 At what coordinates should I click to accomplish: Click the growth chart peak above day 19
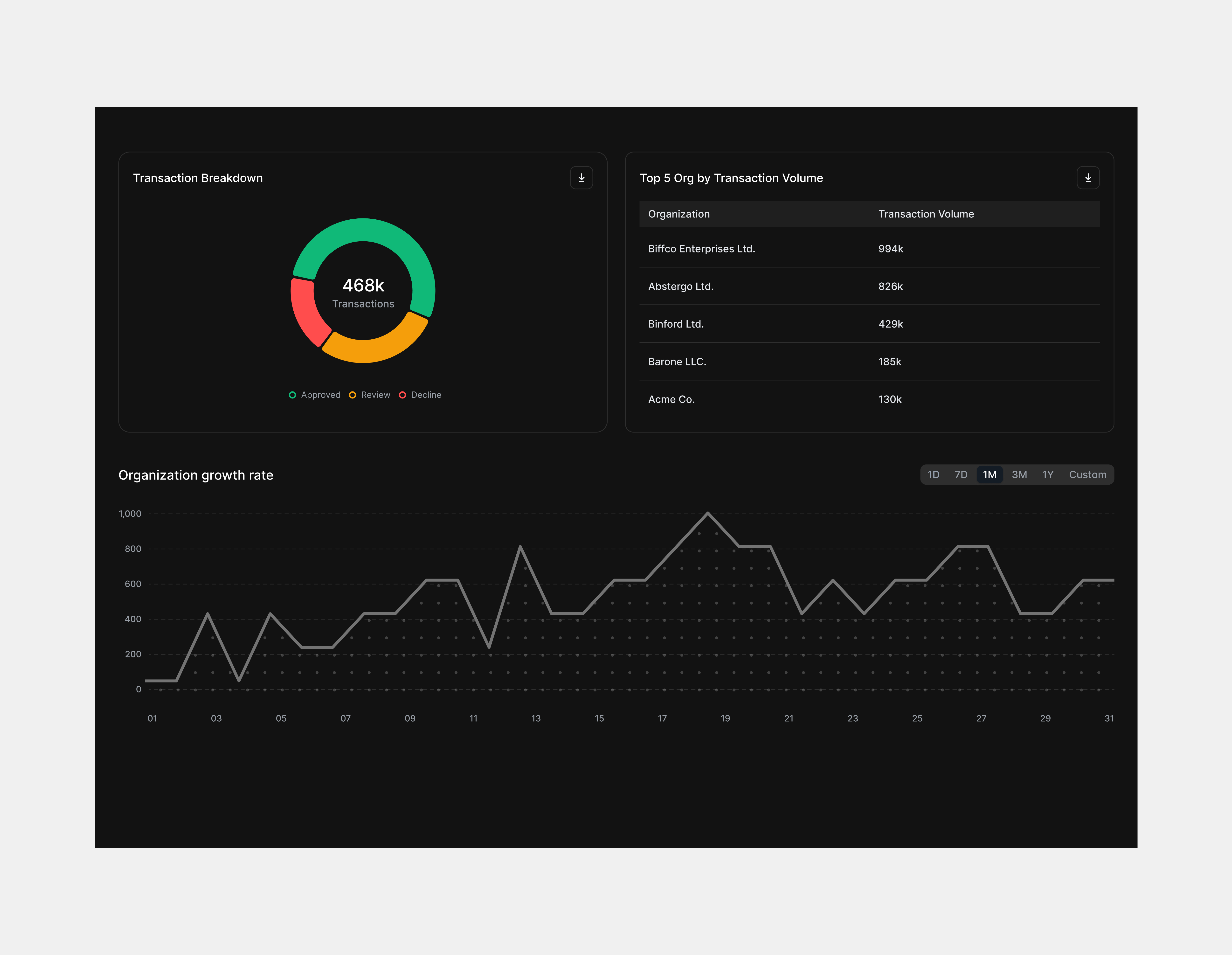coord(707,513)
